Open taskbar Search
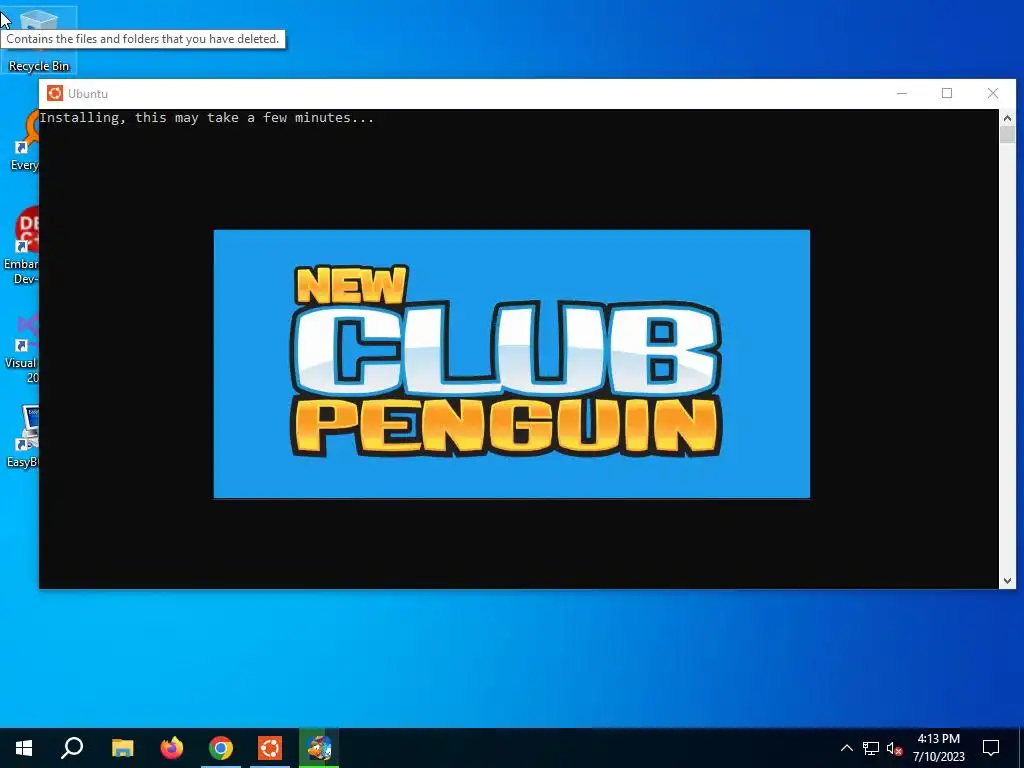This screenshot has width=1024, height=768. pyautogui.click(x=72, y=748)
